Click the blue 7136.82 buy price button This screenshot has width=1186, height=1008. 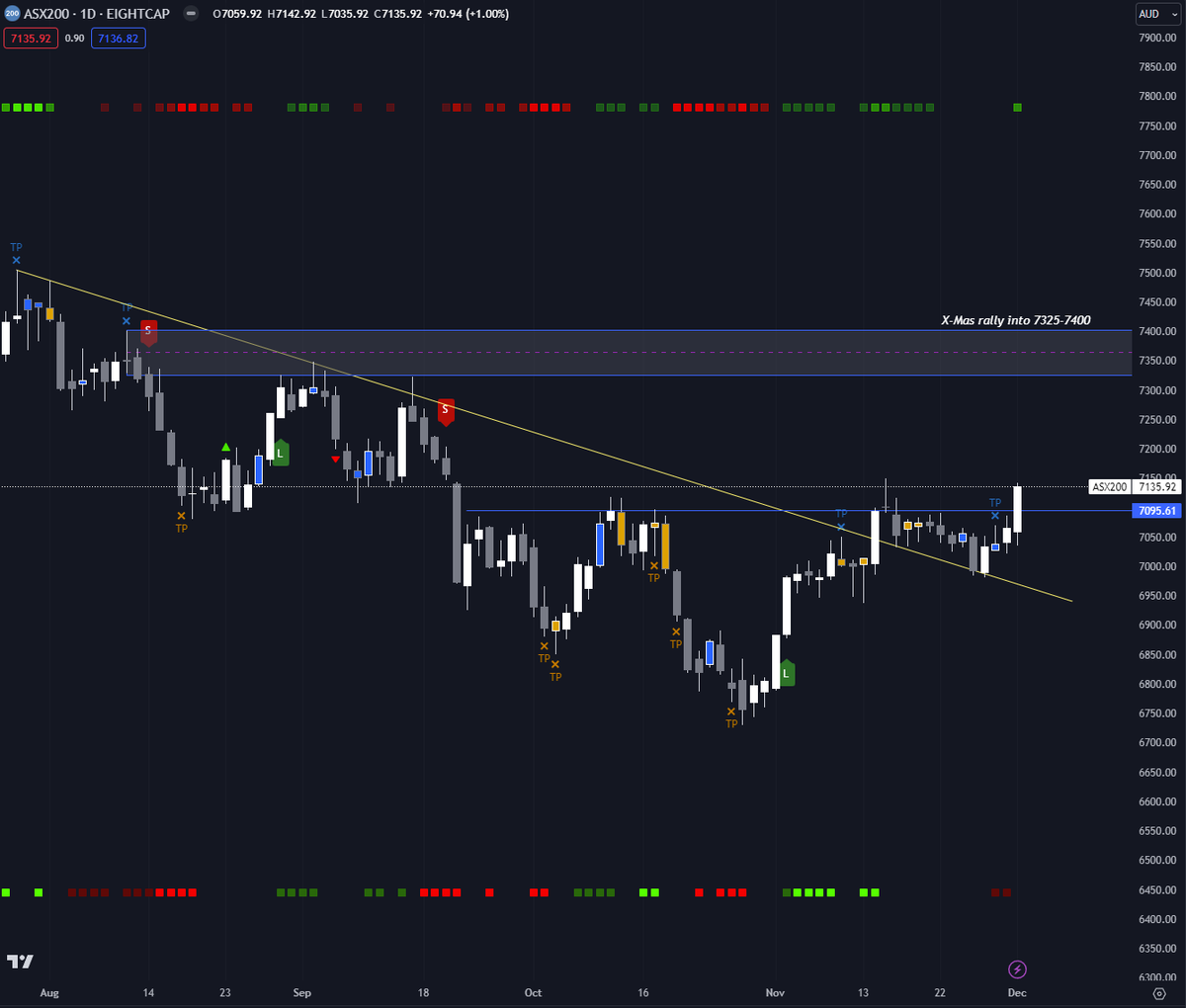(x=119, y=39)
